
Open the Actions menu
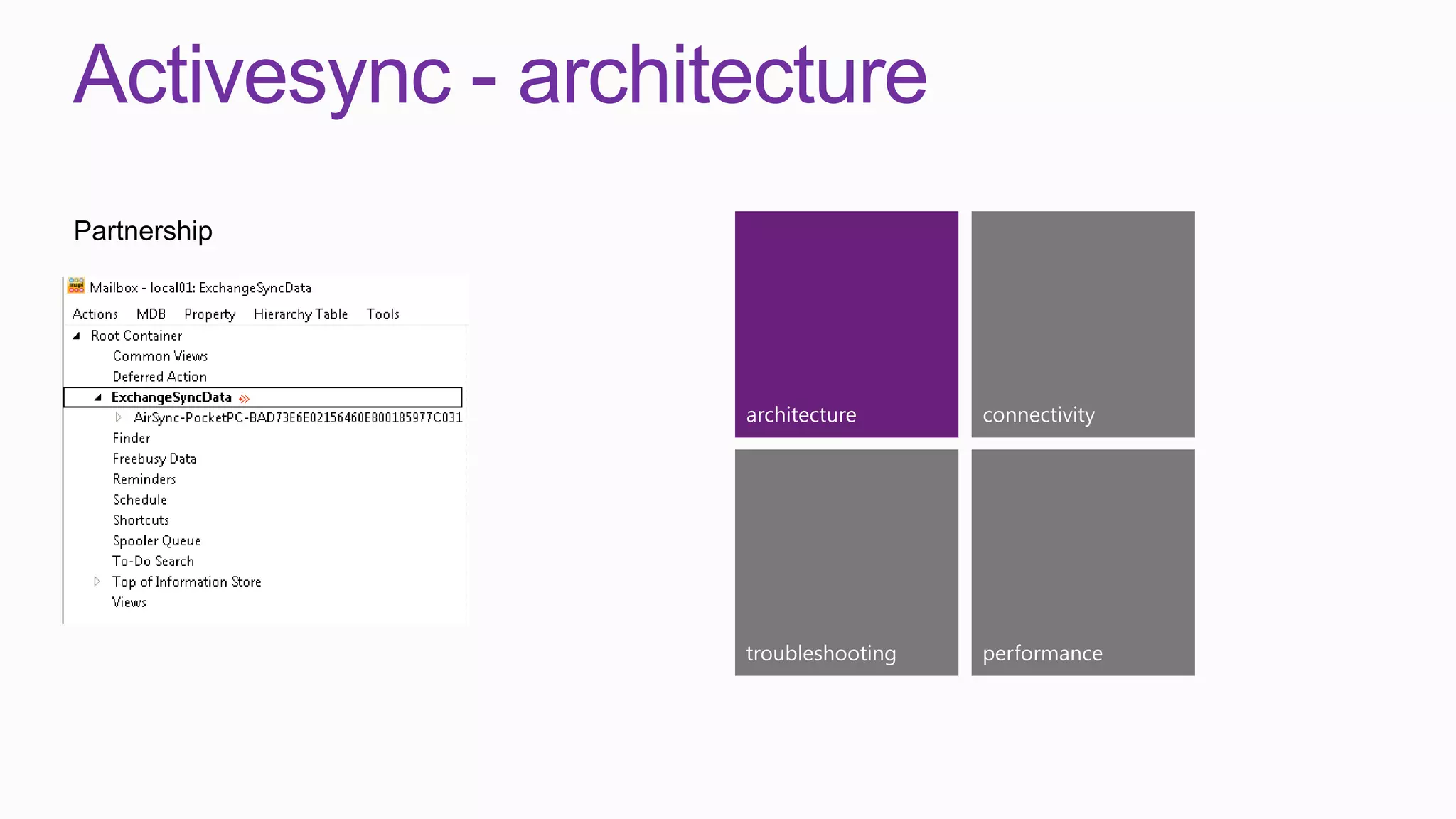click(x=95, y=314)
